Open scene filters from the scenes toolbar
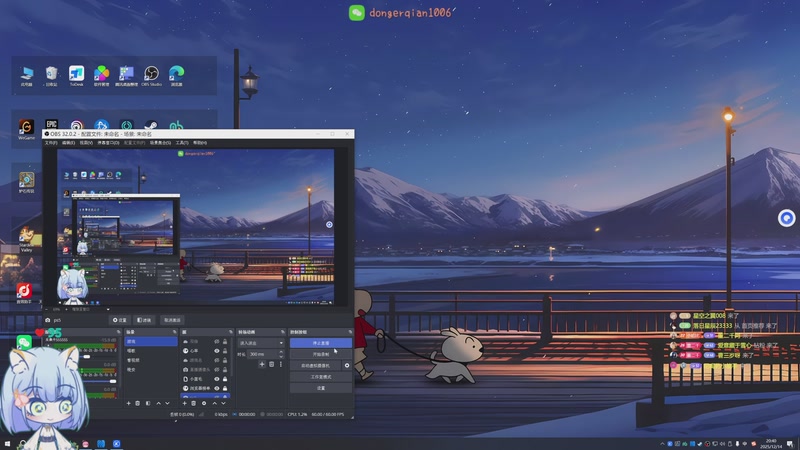This screenshot has width=800, height=450. click(148, 404)
